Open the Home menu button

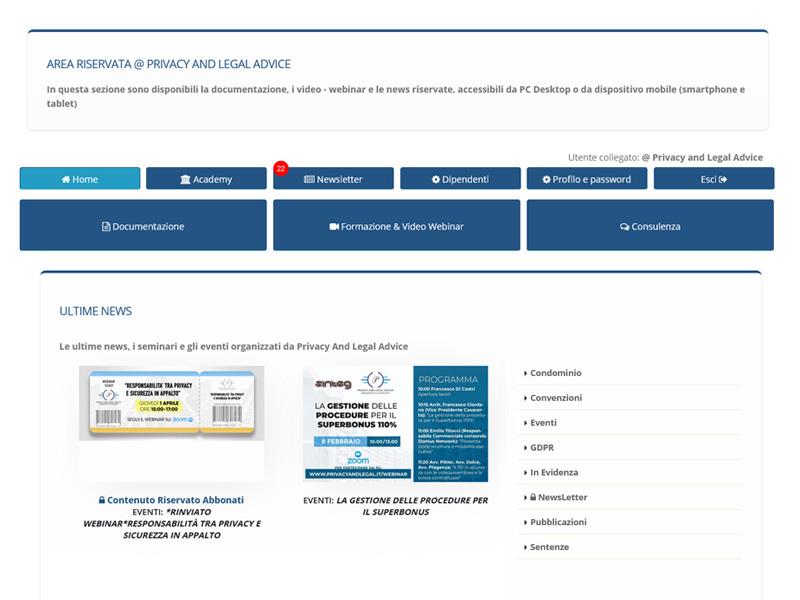[x=80, y=179]
